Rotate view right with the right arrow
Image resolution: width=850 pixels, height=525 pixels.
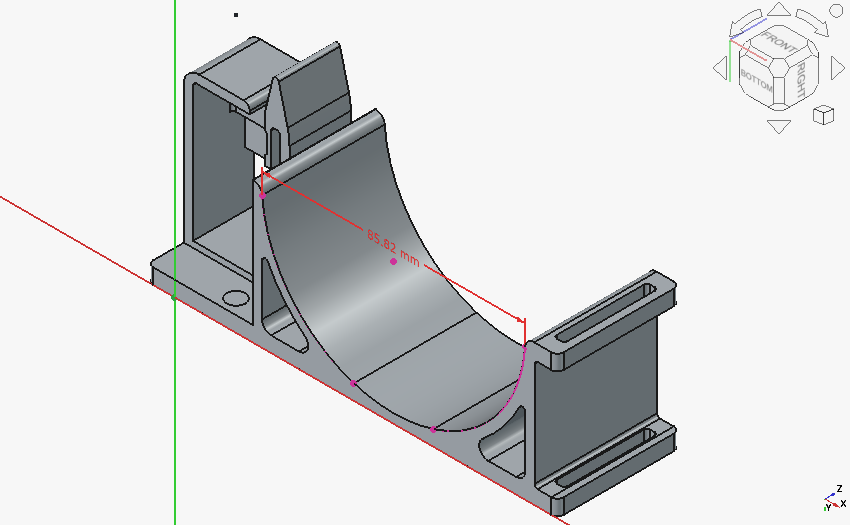coord(838,68)
